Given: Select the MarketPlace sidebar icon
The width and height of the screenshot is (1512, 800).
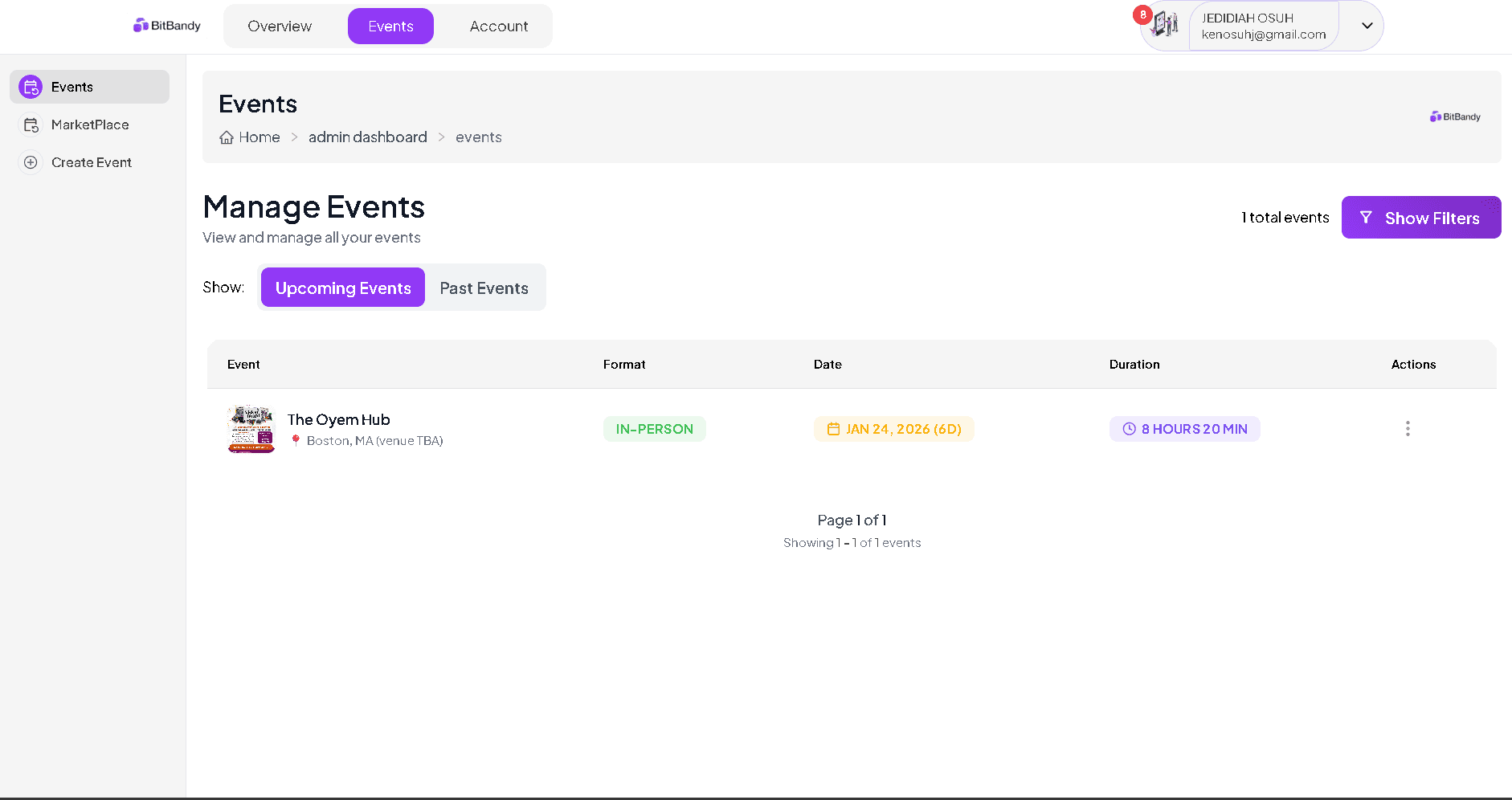Looking at the screenshot, I should pos(30,124).
